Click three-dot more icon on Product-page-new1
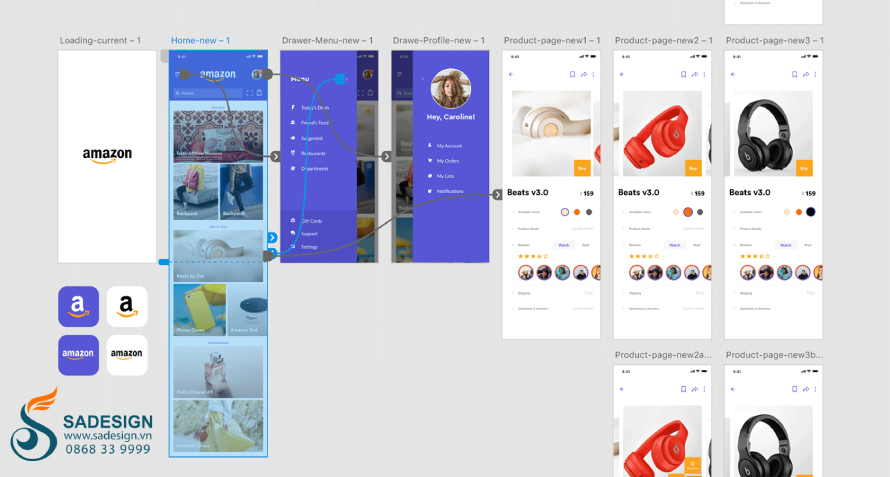This screenshot has height=477, width=890. click(x=593, y=74)
